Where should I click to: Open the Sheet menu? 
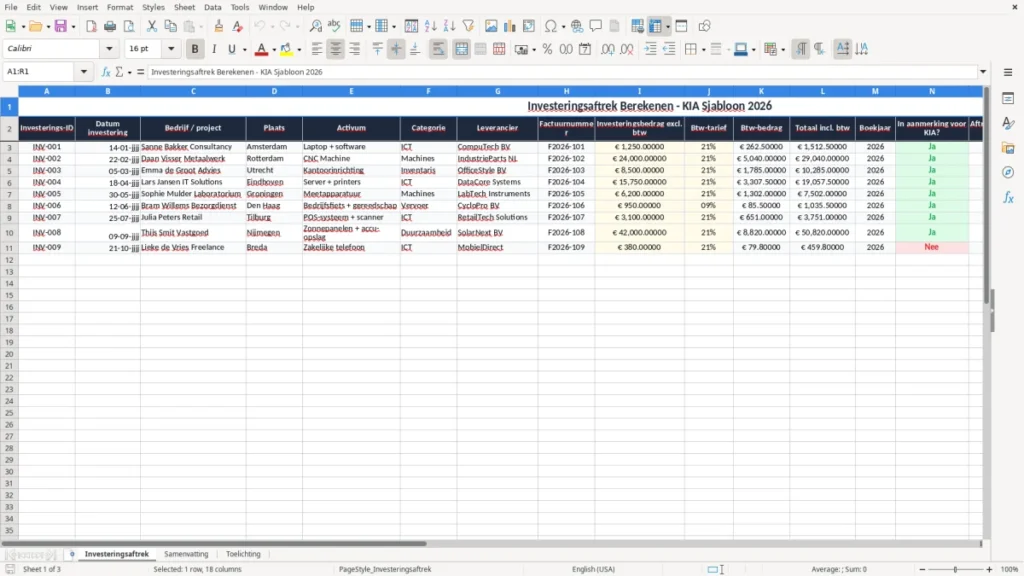pyautogui.click(x=184, y=7)
